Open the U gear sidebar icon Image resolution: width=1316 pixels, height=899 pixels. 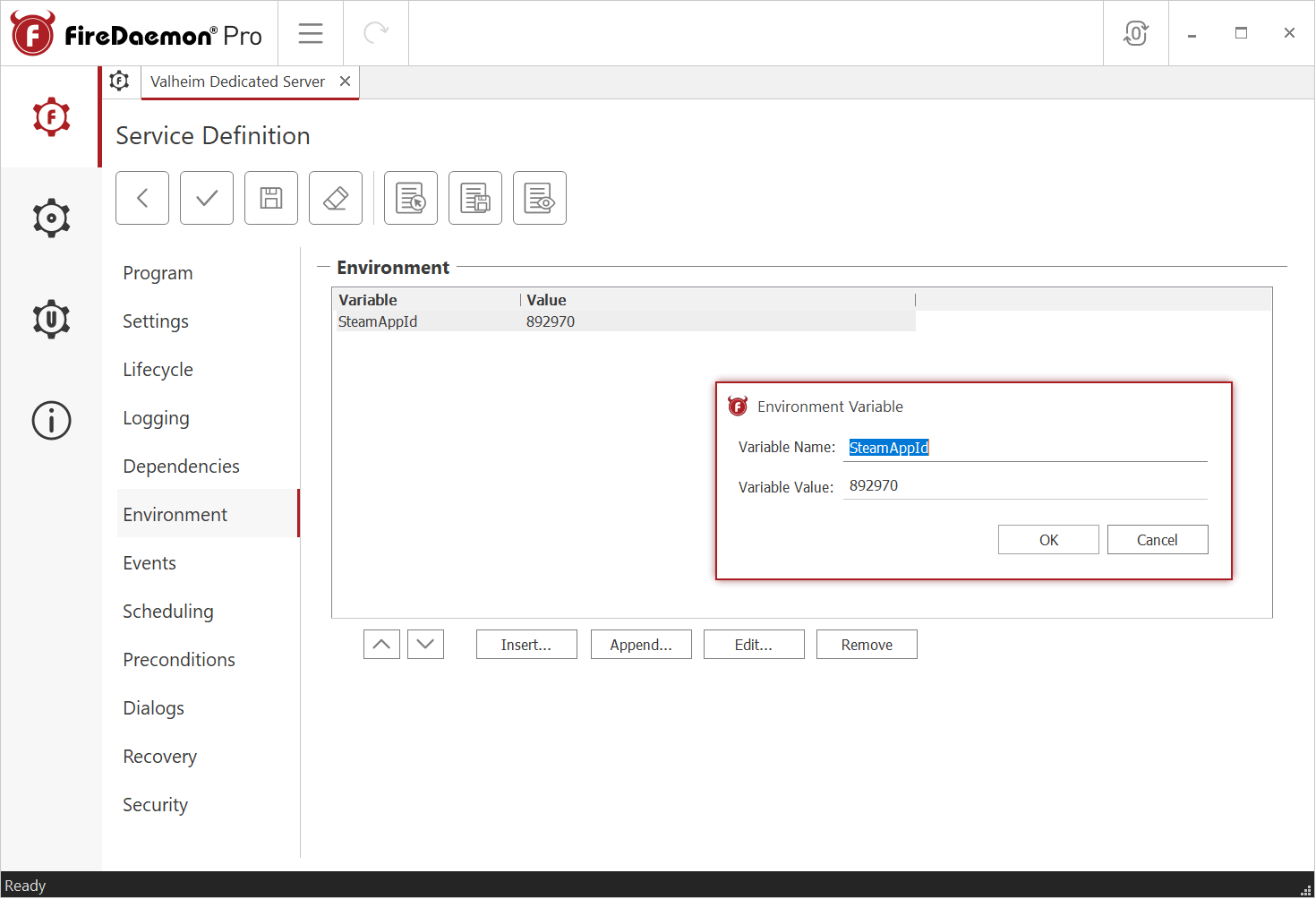coord(51,319)
